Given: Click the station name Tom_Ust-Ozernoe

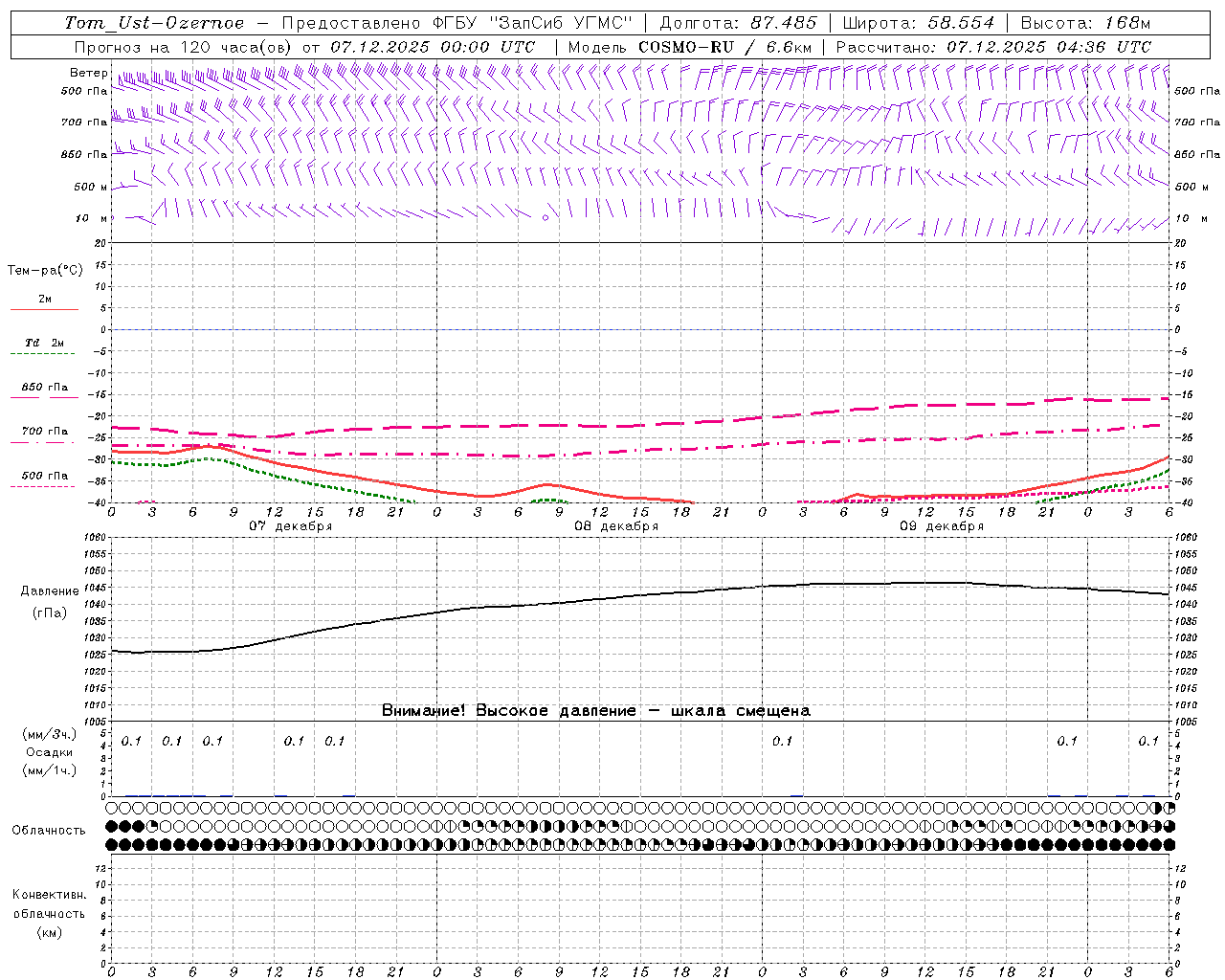Looking at the screenshot, I should [x=154, y=23].
